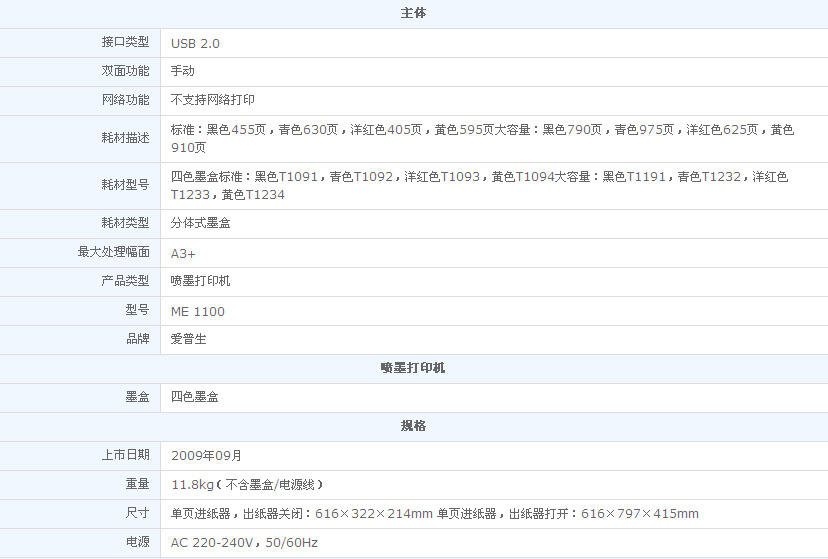
Task: Click the 上市日期 label
Action: (125, 455)
